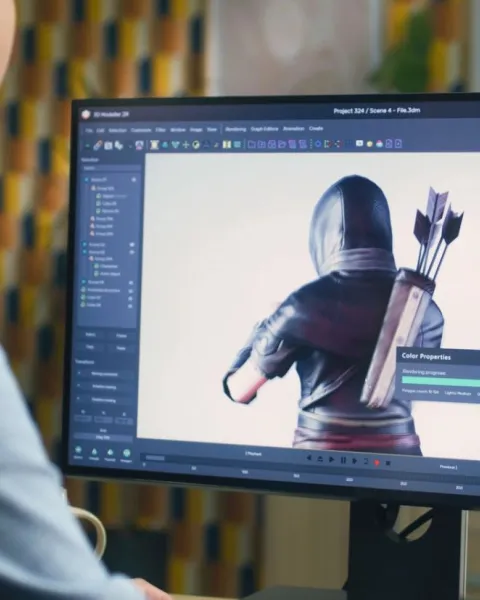
Task: Click the 3D Modeller app logo icon
Action: pos(86,114)
